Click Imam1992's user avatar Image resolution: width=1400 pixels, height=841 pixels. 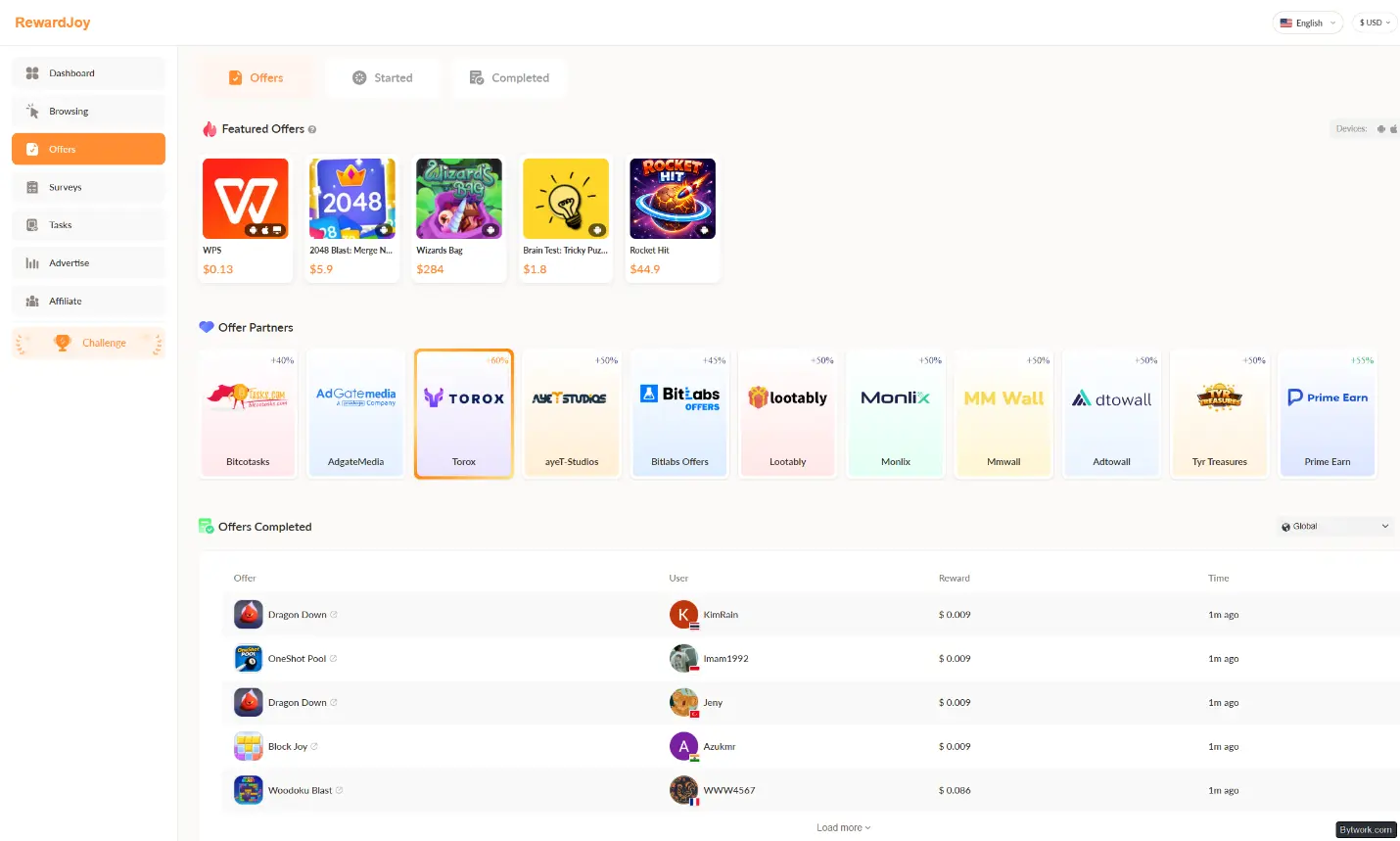683,659
